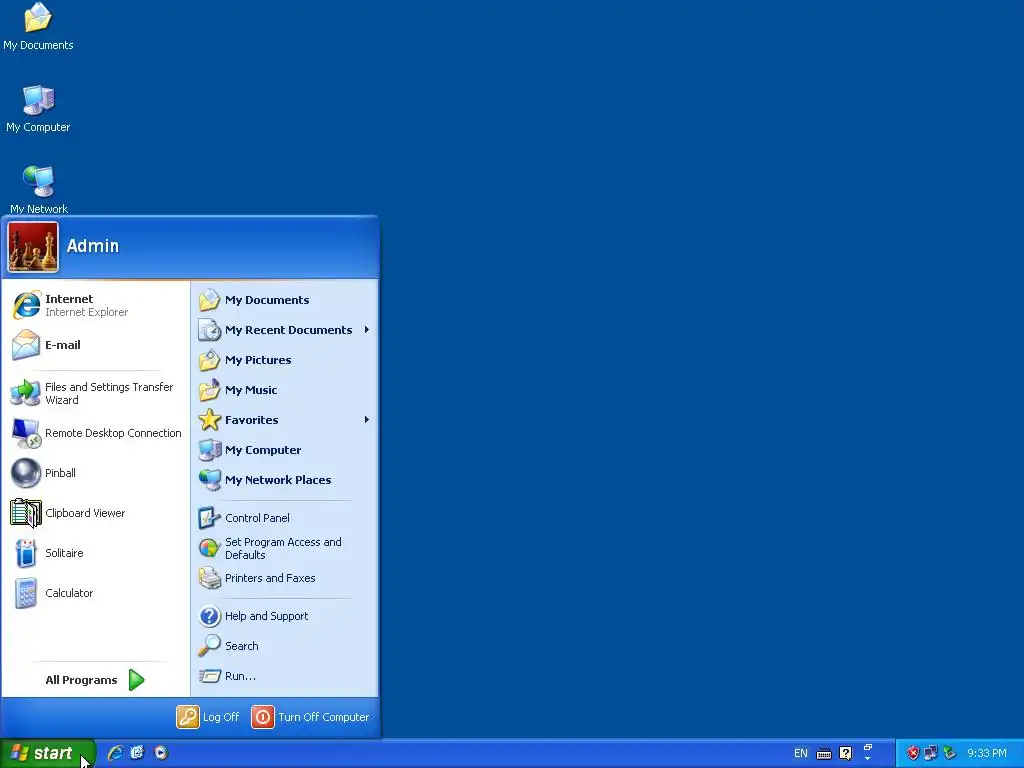Viewport: 1024px width, 768px height.
Task: Open My Network Places in the Start menu
Action: 285,480
